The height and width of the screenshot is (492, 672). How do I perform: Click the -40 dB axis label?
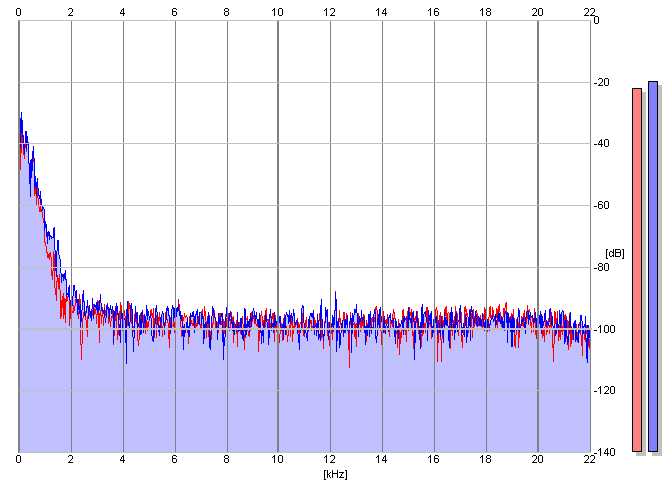click(x=602, y=144)
